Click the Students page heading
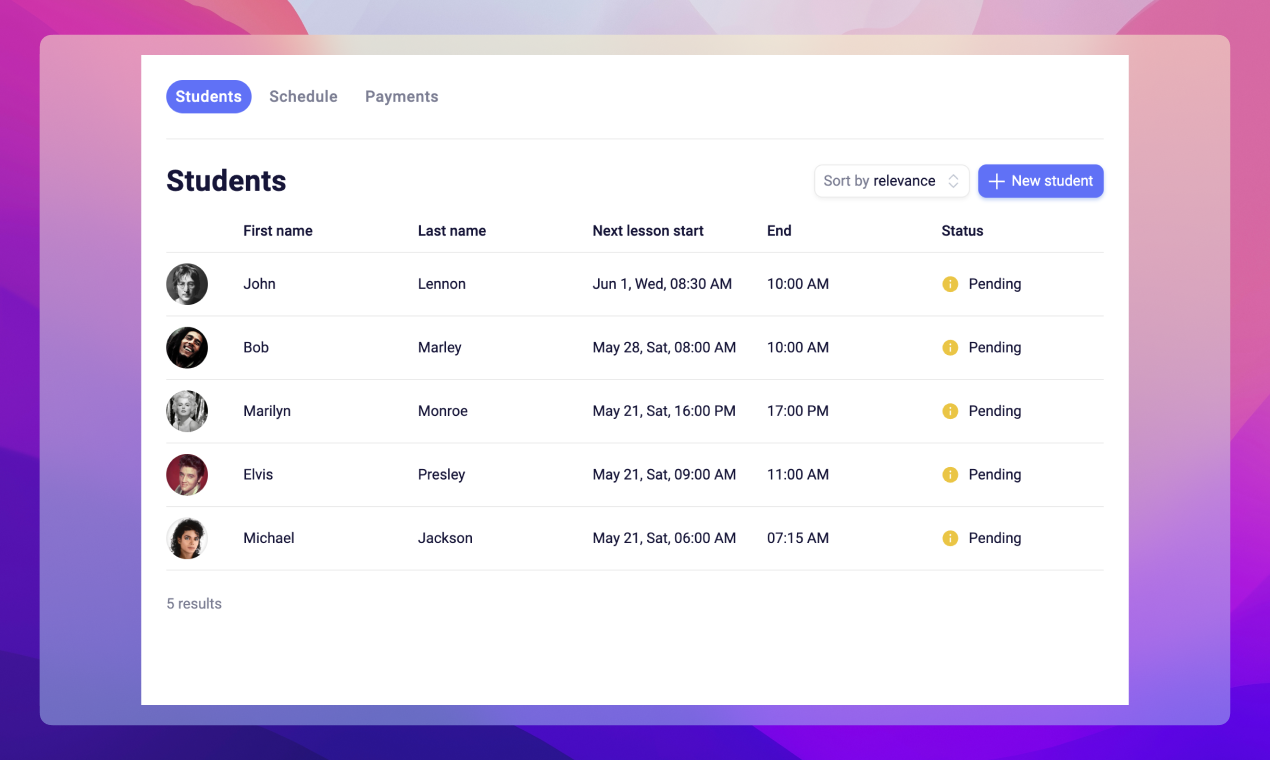This screenshot has height=760, width=1270. (226, 181)
